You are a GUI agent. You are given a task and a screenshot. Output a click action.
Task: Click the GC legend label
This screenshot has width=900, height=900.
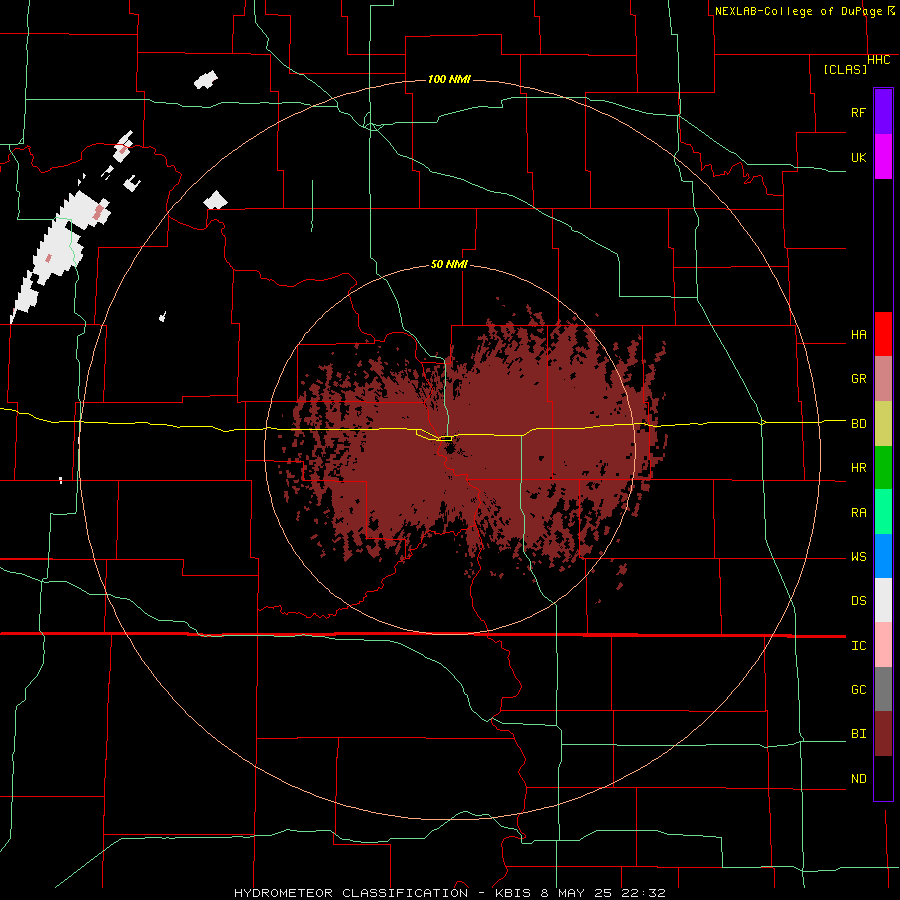click(x=858, y=690)
